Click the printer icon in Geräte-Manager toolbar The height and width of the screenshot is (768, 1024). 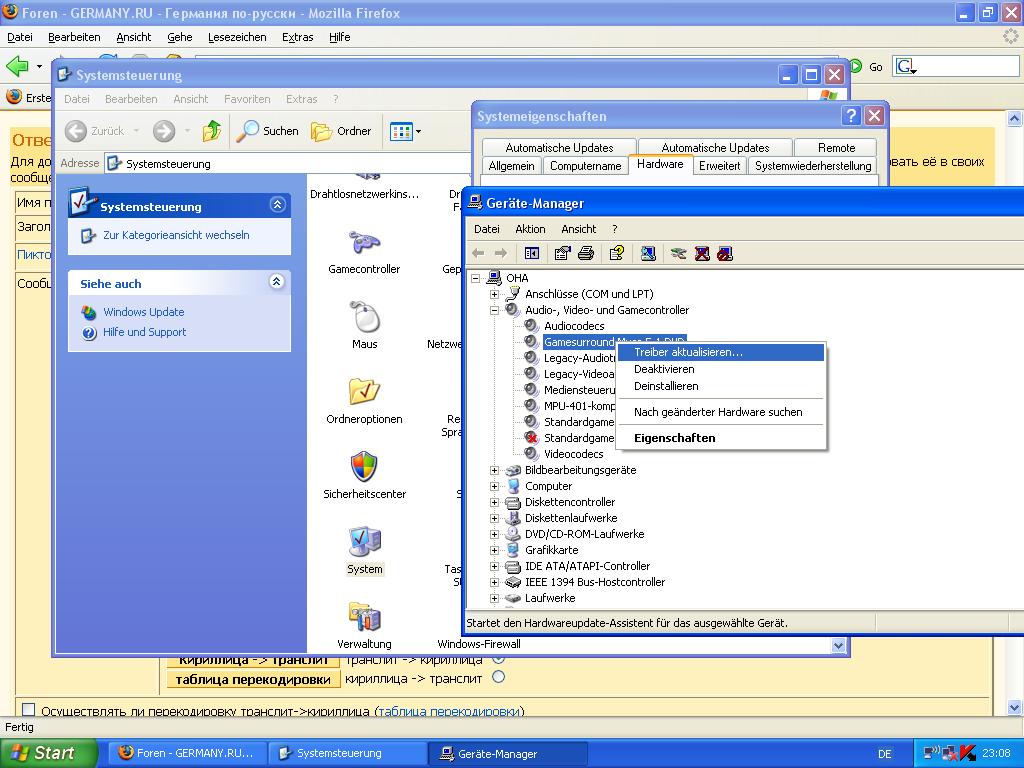(586, 253)
